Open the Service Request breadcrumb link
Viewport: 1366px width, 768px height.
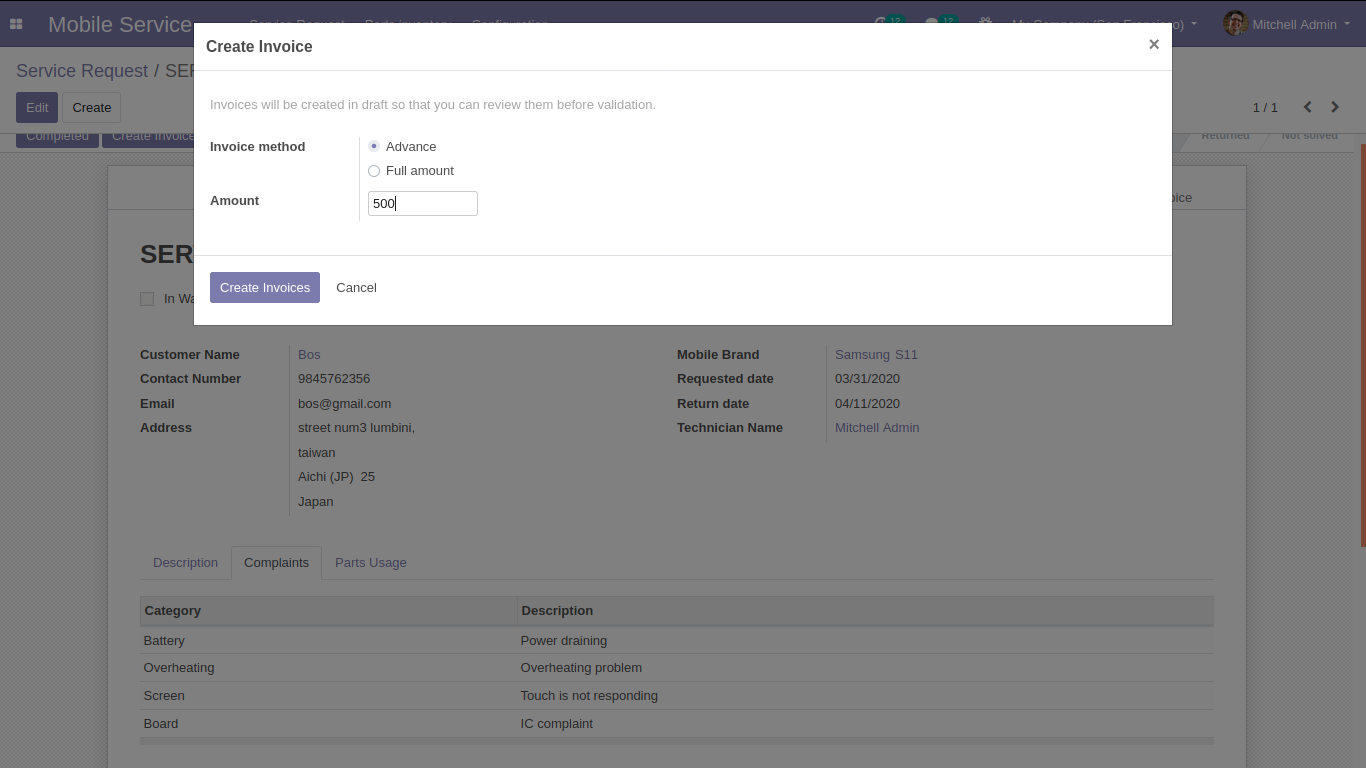click(82, 71)
